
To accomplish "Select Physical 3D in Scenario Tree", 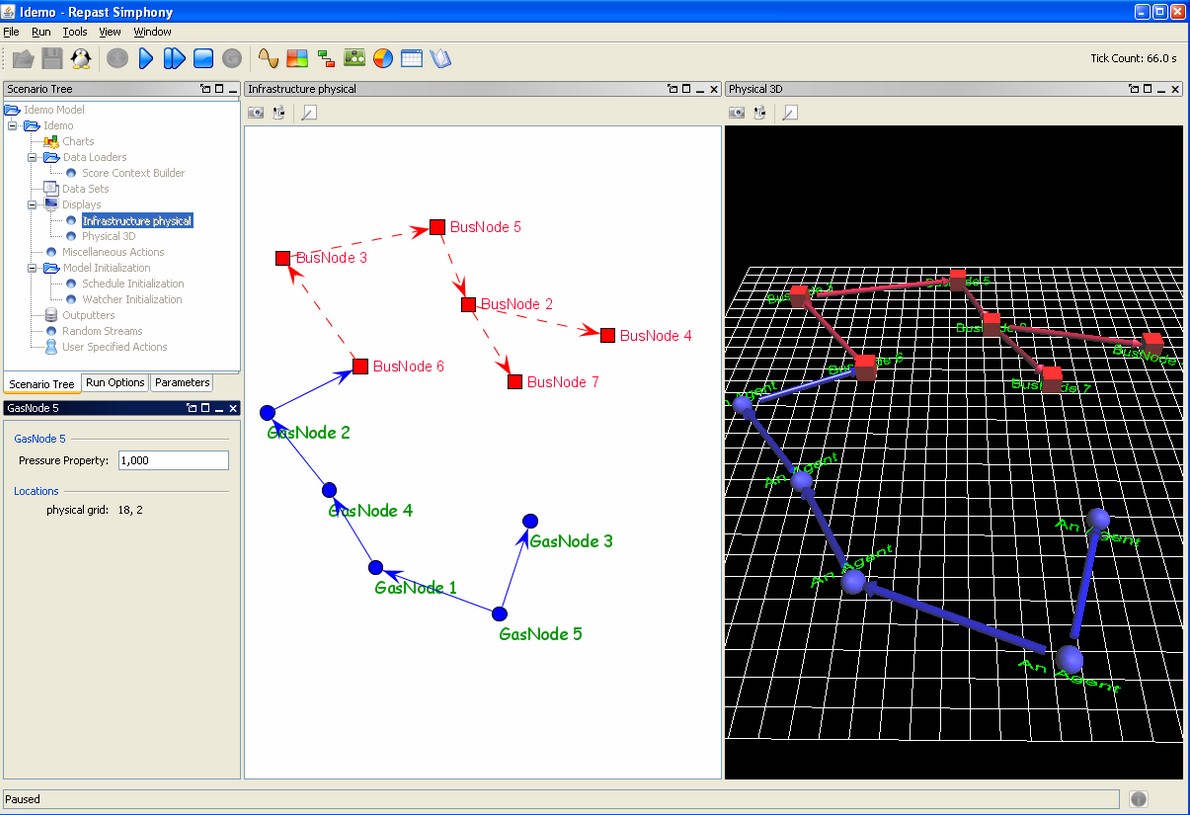I will click(x=108, y=237).
